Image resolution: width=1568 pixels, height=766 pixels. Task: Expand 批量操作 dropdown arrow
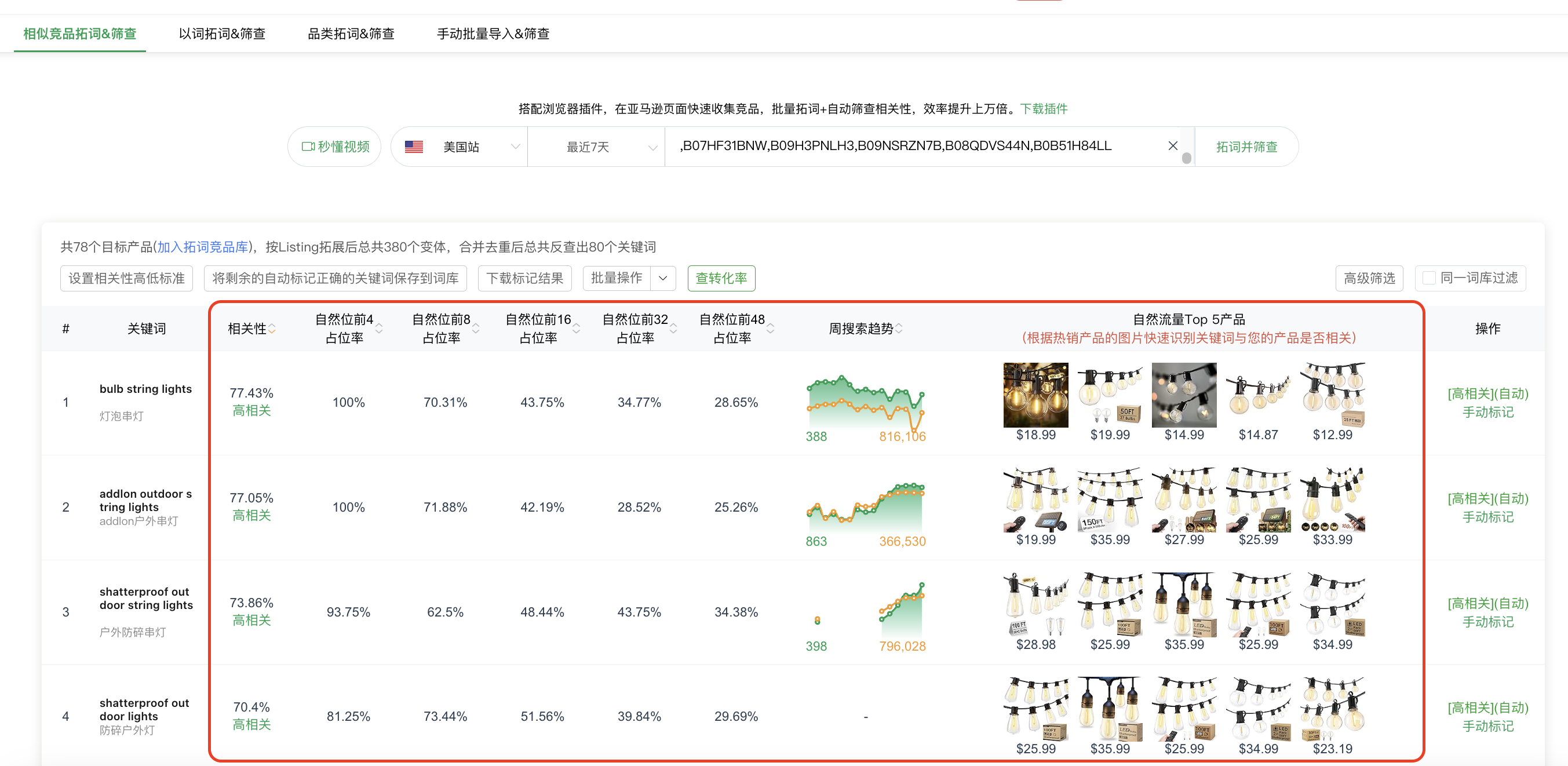[x=663, y=278]
